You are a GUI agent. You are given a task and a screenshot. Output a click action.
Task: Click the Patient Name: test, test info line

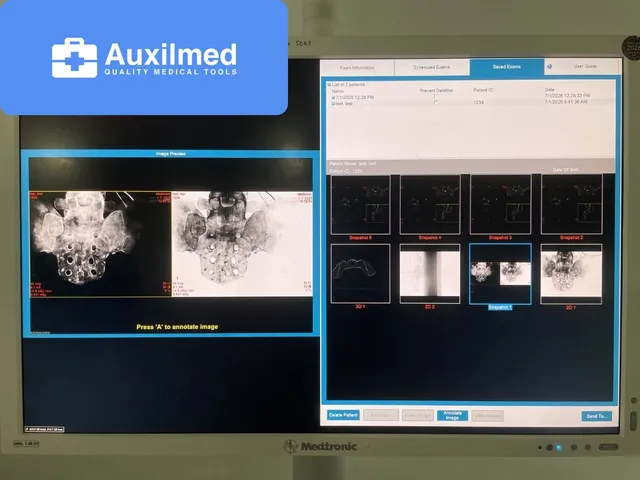click(353, 164)
